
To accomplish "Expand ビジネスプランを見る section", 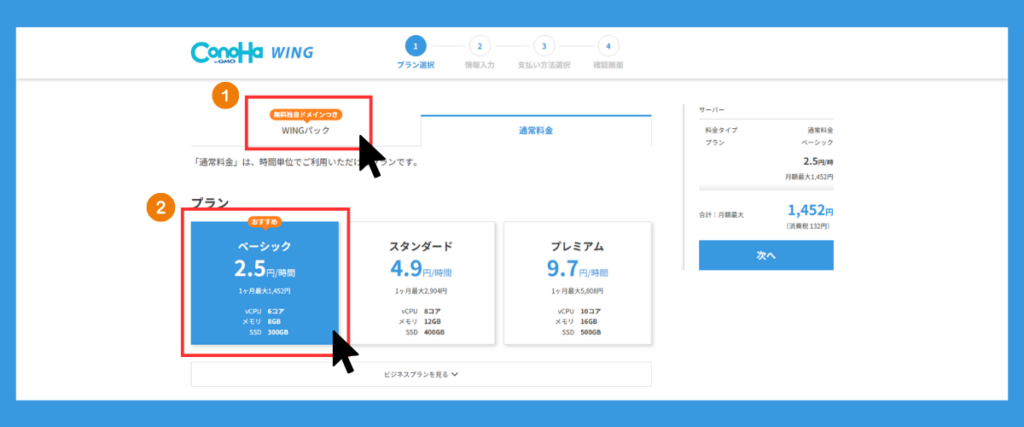I will click(420, 374).
